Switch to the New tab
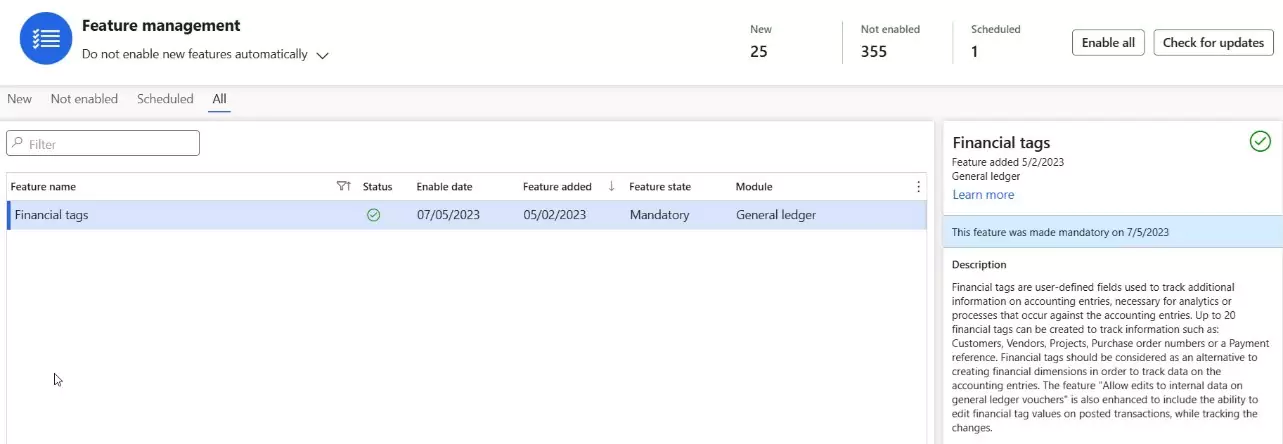 coord(19,99)
